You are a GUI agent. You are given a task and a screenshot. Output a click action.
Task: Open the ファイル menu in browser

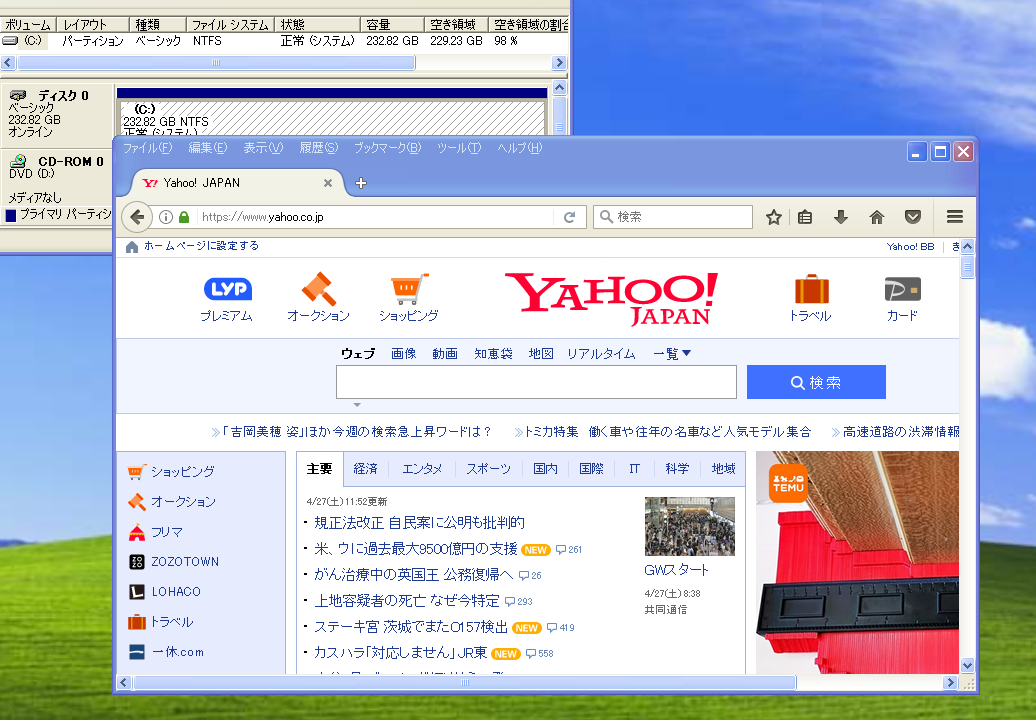tap(147, 148)
